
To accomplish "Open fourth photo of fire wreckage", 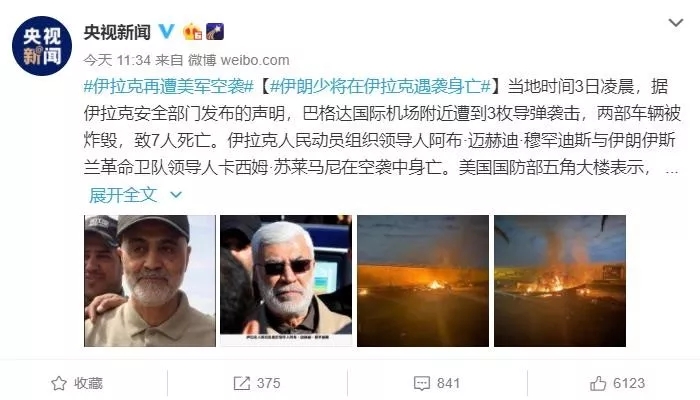I will tap(560, 281).
